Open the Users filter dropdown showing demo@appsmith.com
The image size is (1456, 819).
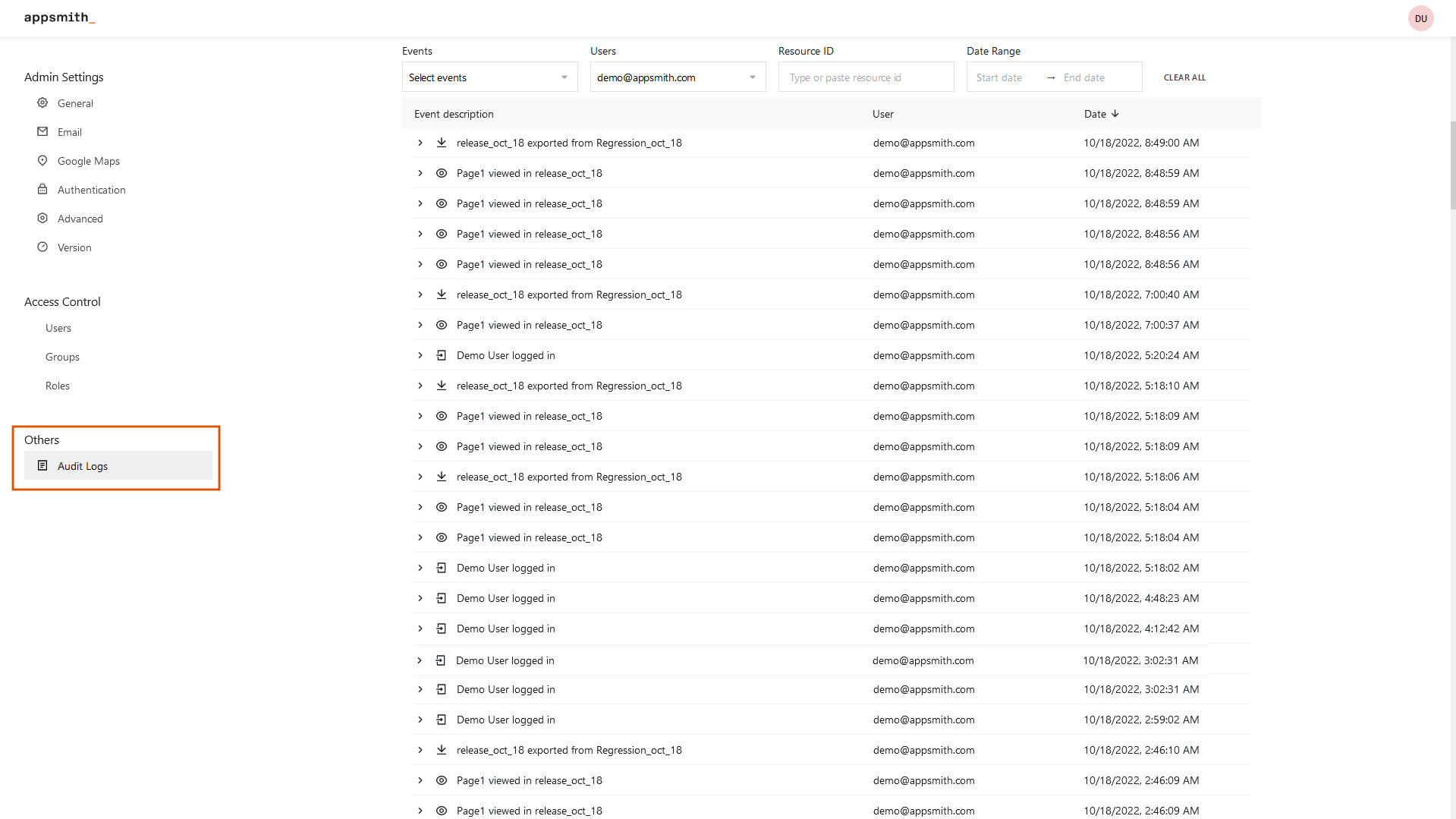[x=677, y=77]
